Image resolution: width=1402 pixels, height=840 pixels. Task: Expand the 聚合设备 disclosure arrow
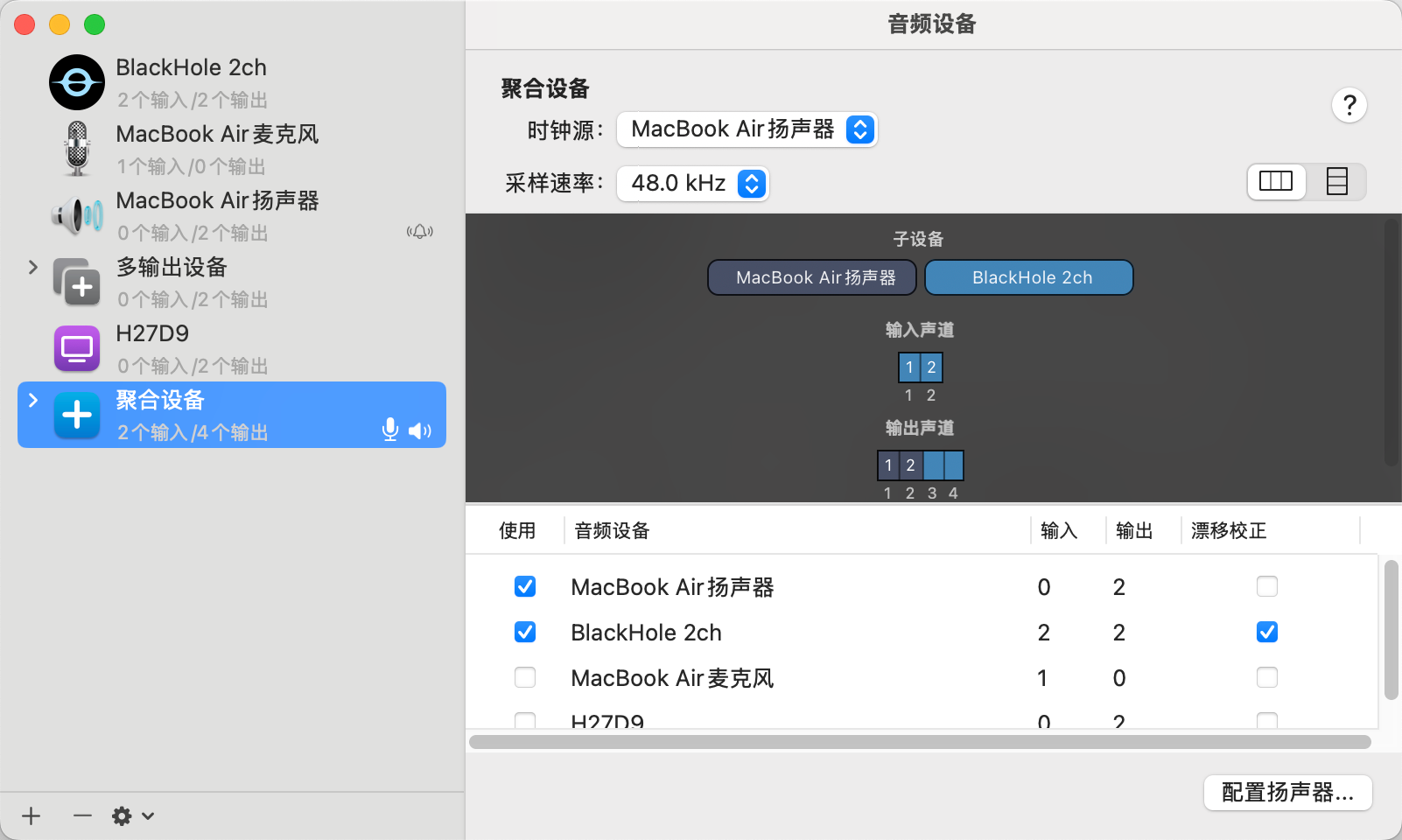33,400
